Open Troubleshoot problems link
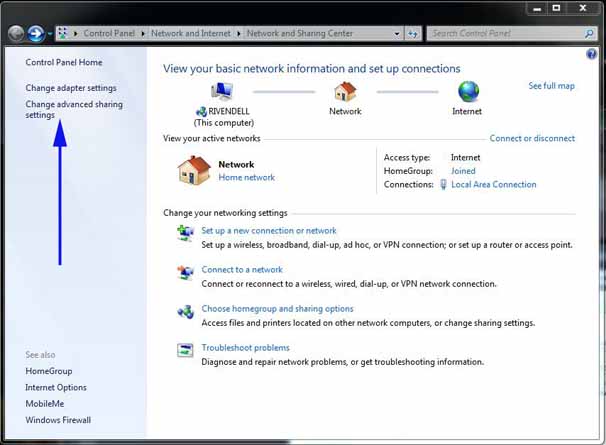Screen dimensions: 606x445 click(x=245, y=348)
